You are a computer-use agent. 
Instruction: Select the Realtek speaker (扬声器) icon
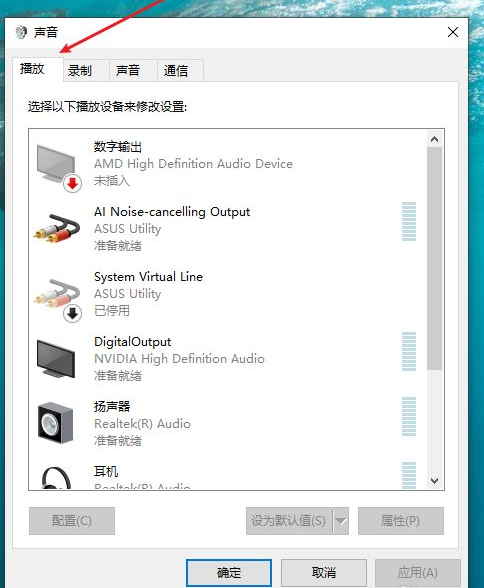tap(55, 423)
